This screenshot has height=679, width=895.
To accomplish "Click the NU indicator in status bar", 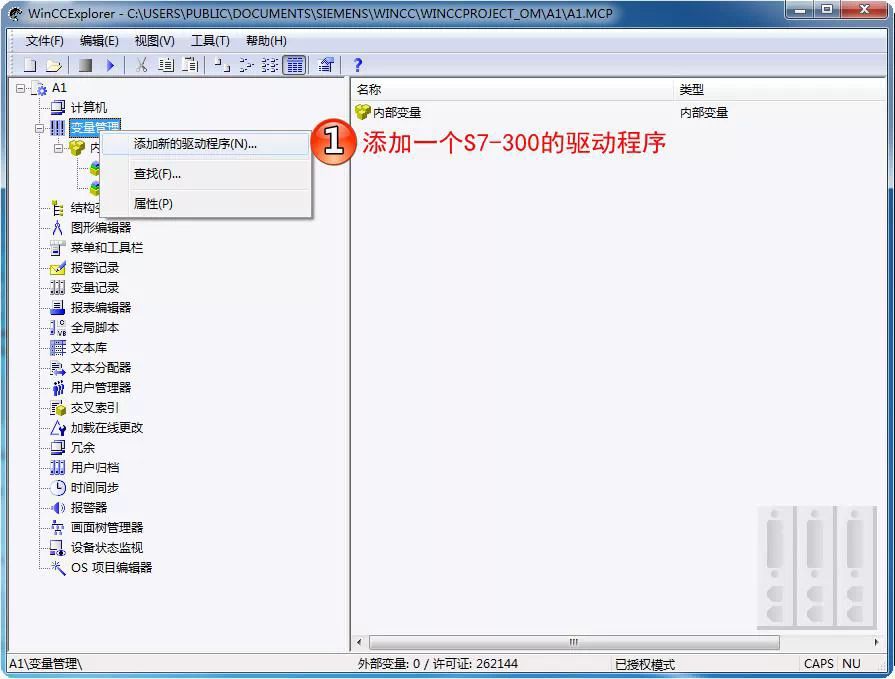I will click(x=851, y=664).
